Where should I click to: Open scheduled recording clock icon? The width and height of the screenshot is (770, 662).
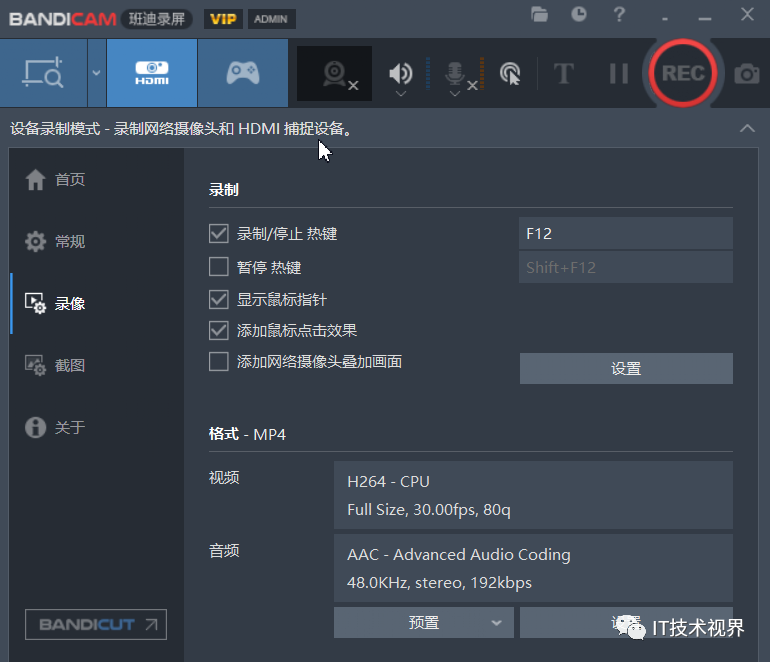click(579, 14)
